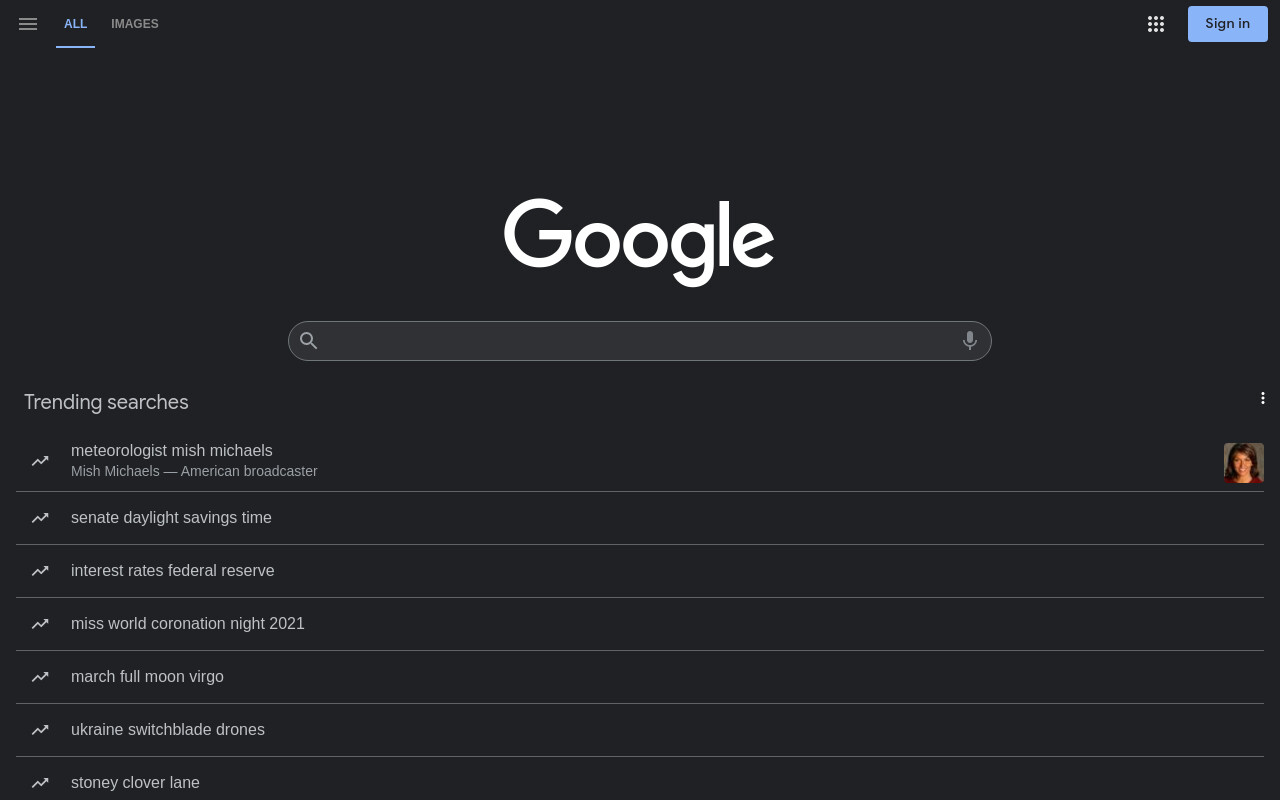
Task: Click the magnifying glass search icon
Action: (x=309, y=341)
